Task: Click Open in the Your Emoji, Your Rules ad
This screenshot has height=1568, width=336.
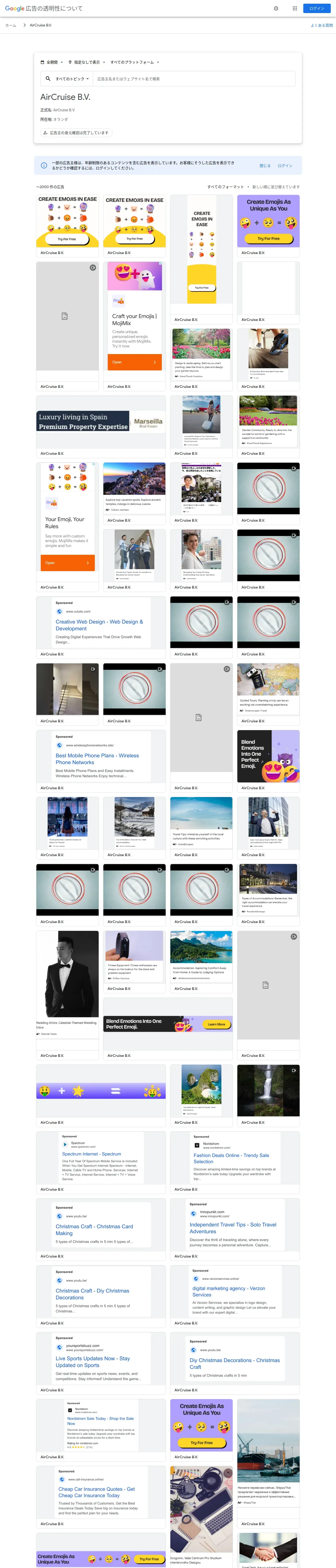Action: coord(68,563)
